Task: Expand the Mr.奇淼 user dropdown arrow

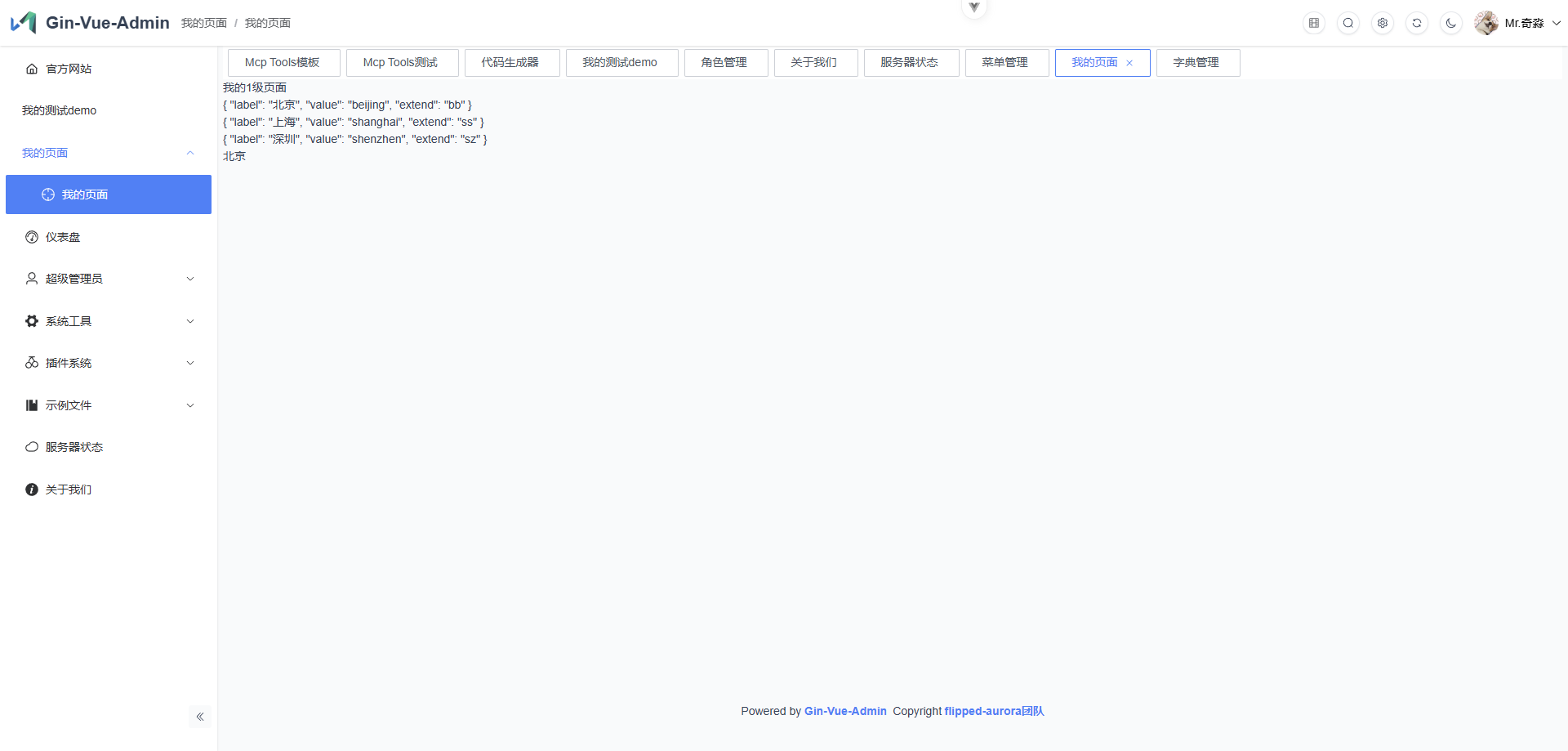Action: click(1557, 23)
